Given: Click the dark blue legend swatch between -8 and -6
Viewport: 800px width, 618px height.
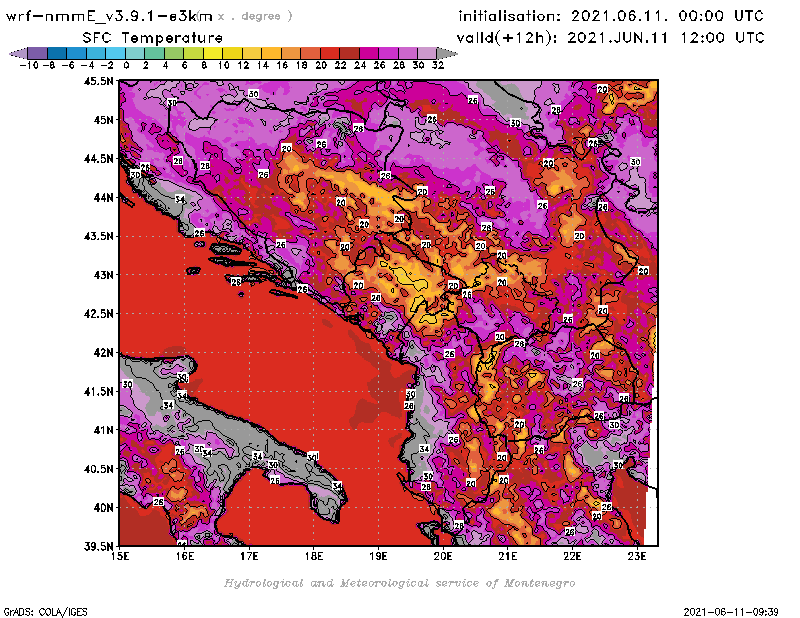Looking at the screenshot, I should pyautogui.click(x=57, y=53).
